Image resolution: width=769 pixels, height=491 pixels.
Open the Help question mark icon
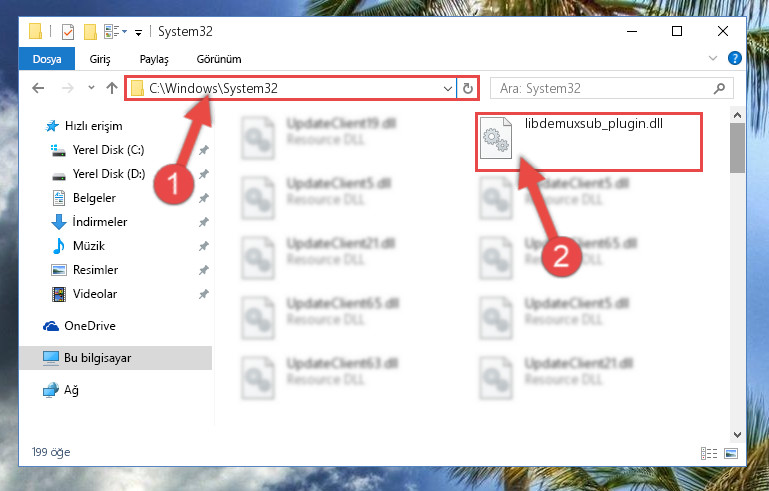[734, 58]
